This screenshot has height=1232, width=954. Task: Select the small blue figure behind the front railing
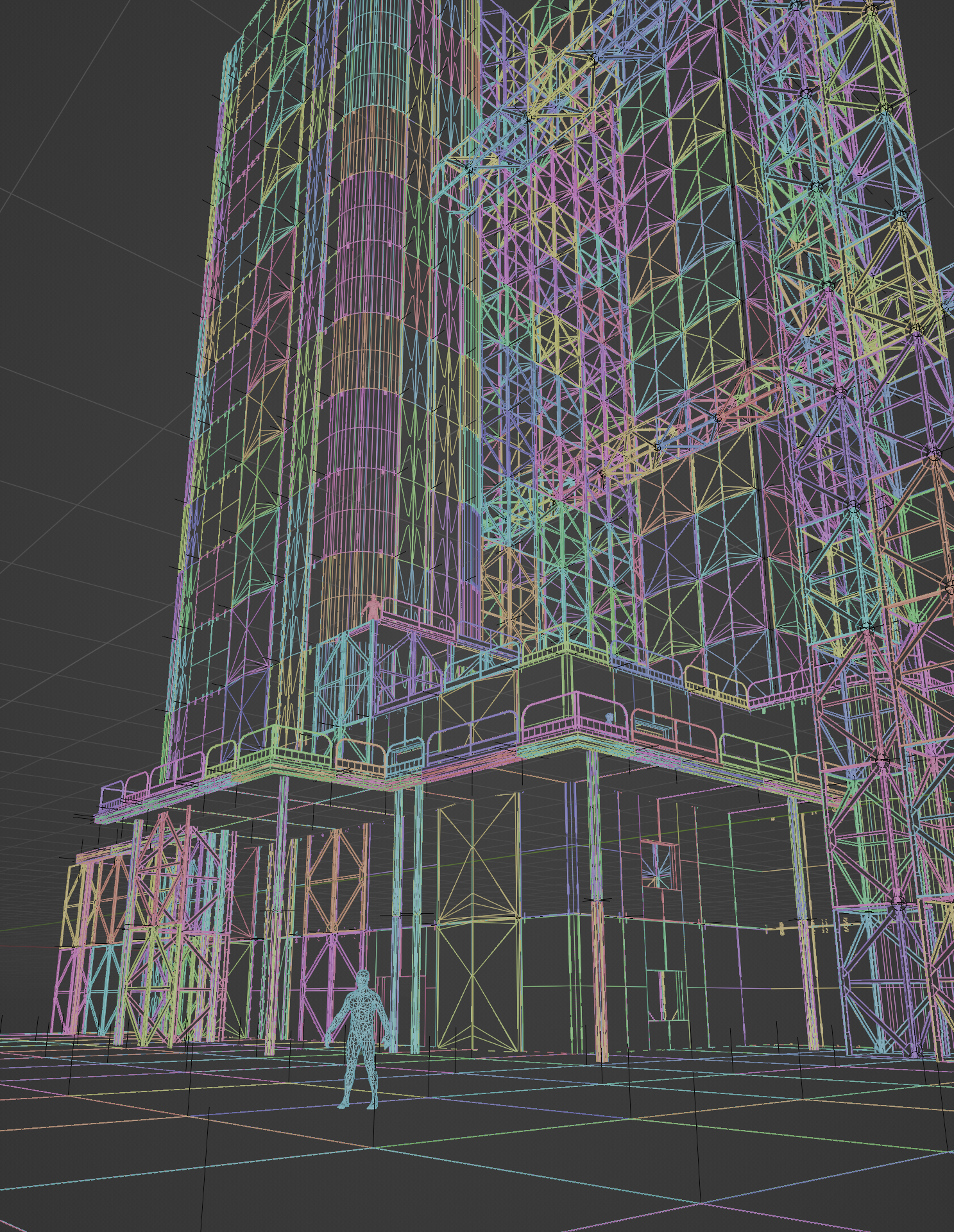(x=609, y=718)
